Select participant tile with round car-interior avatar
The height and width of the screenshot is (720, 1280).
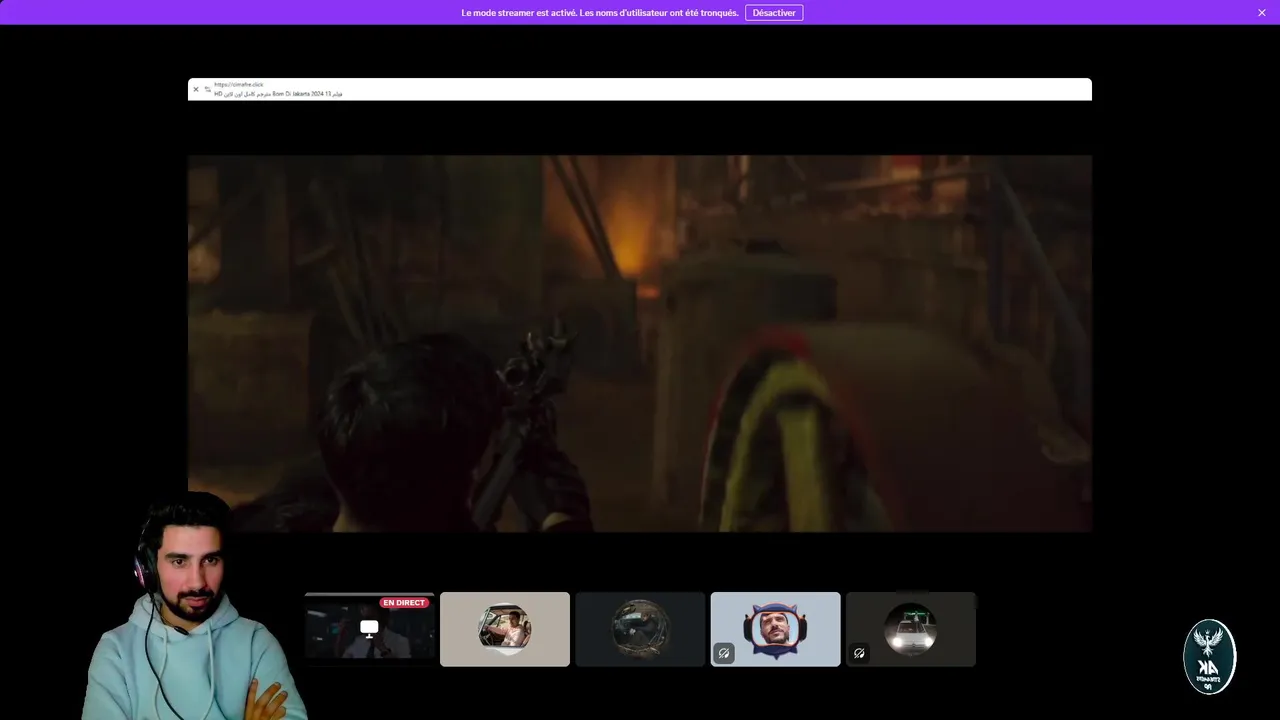(640, 629)
